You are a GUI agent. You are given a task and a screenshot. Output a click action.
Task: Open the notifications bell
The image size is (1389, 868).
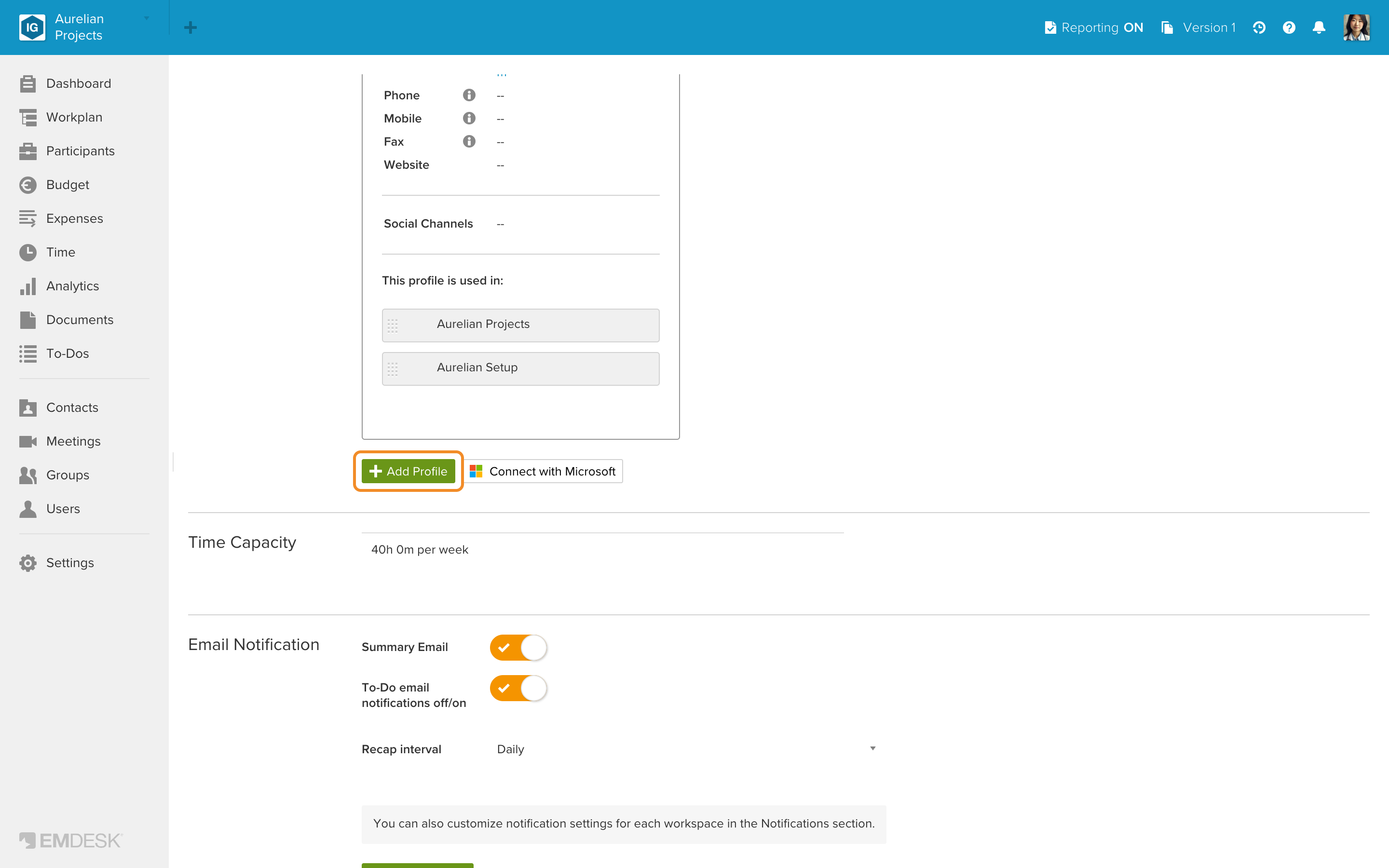pyautogui.click(x=1319, y=27)
